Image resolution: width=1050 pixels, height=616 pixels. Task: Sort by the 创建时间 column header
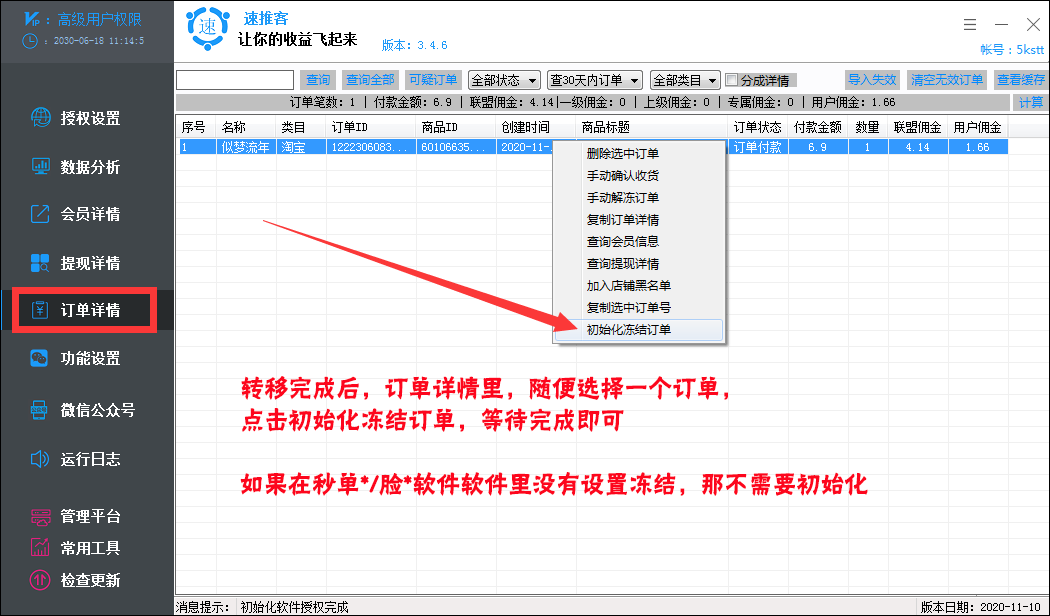coord(536,127)
